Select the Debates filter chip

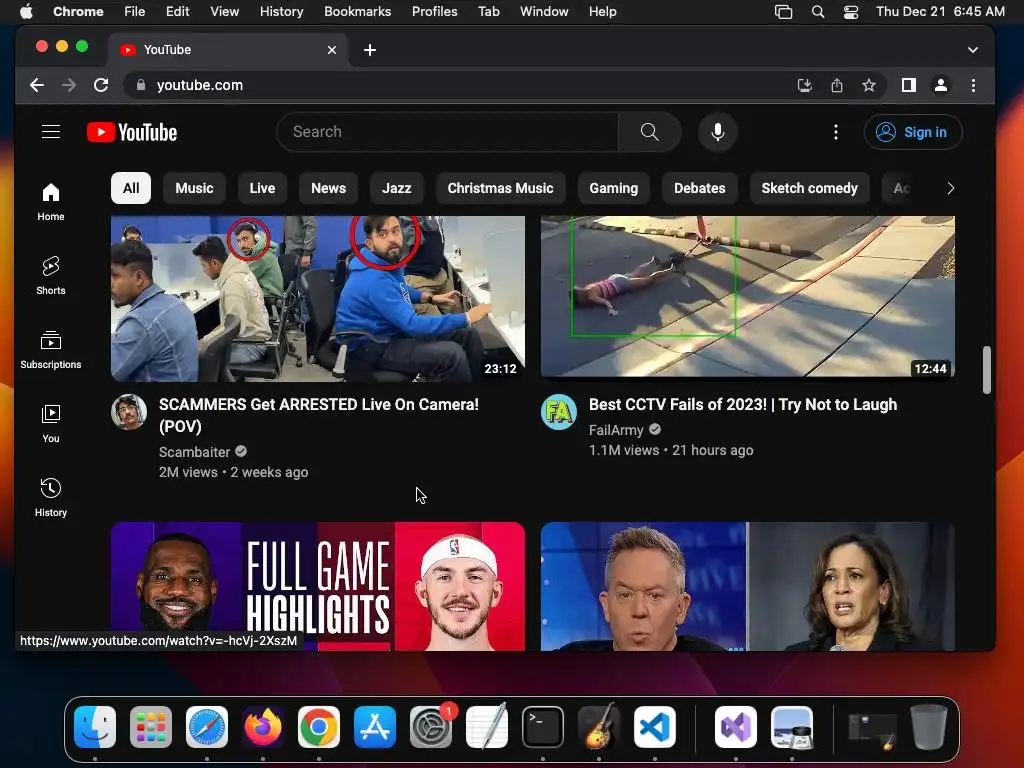699,188
